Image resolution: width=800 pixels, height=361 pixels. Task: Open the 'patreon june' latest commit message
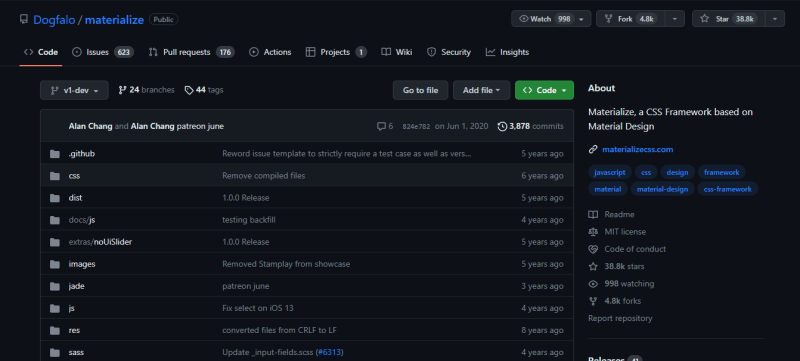pyautogui.click(x=200, y=126)
